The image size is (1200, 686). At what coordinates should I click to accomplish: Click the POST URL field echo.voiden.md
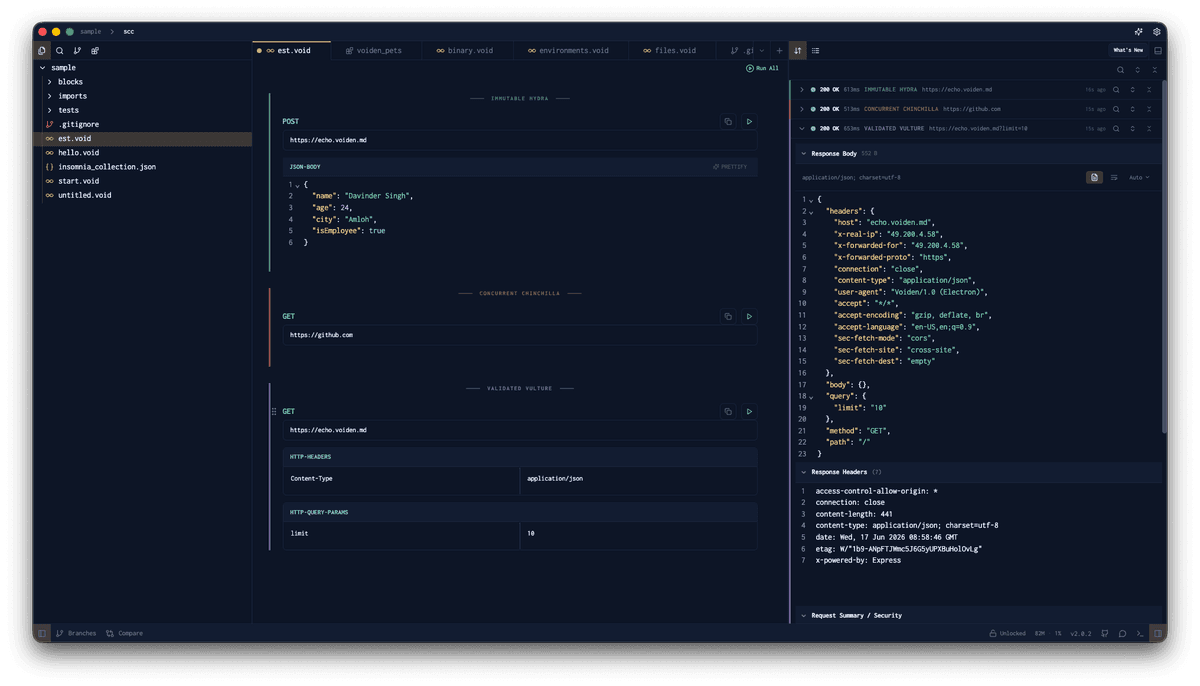(520, 140)
